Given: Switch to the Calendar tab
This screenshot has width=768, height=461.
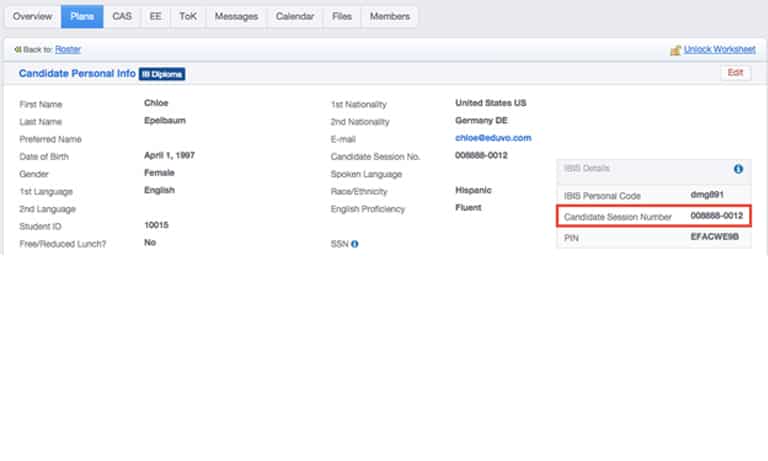Looking at the screenshot, I should (295, 16).
